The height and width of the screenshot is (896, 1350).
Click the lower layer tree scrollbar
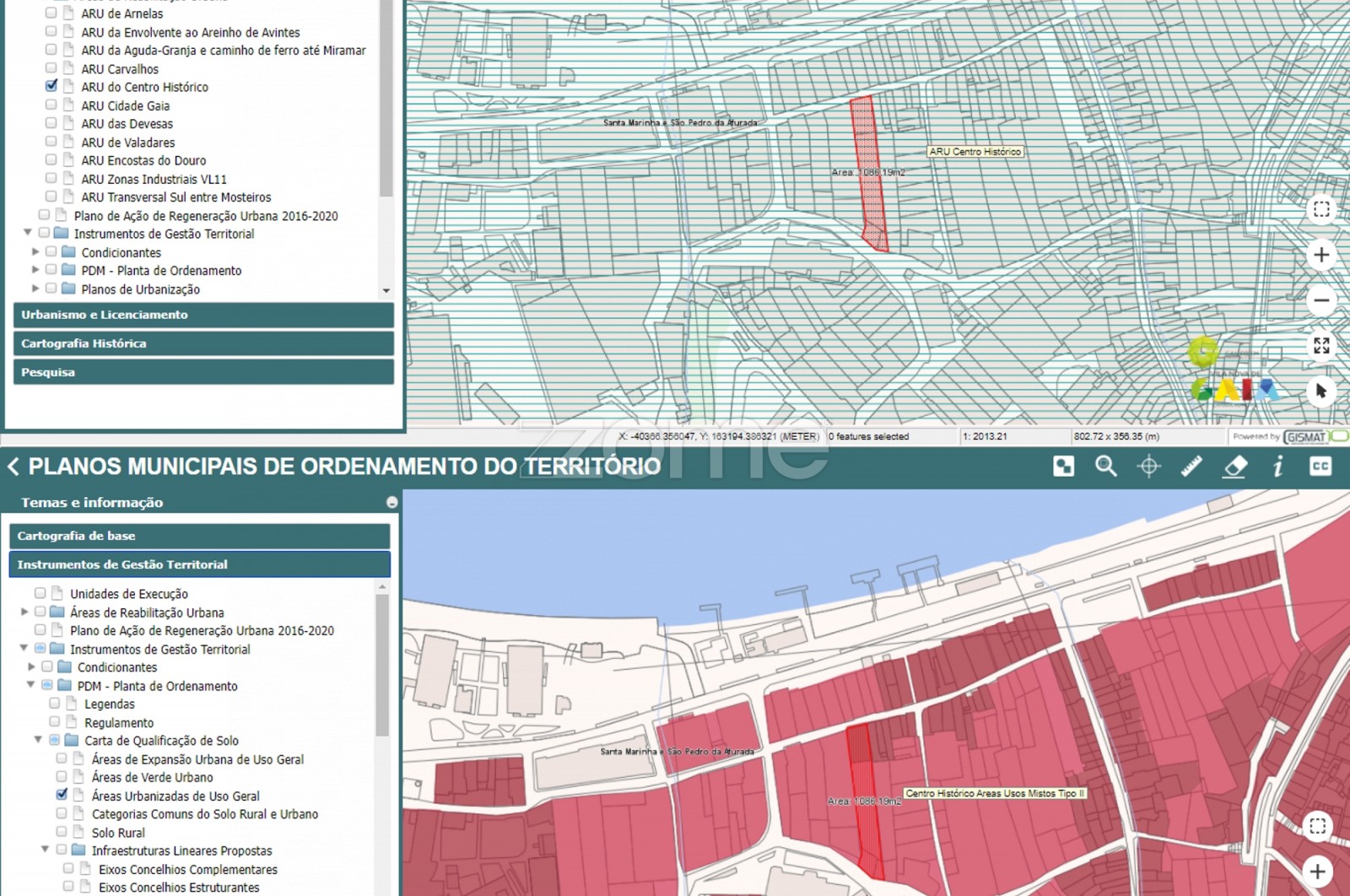coord(382,667)
